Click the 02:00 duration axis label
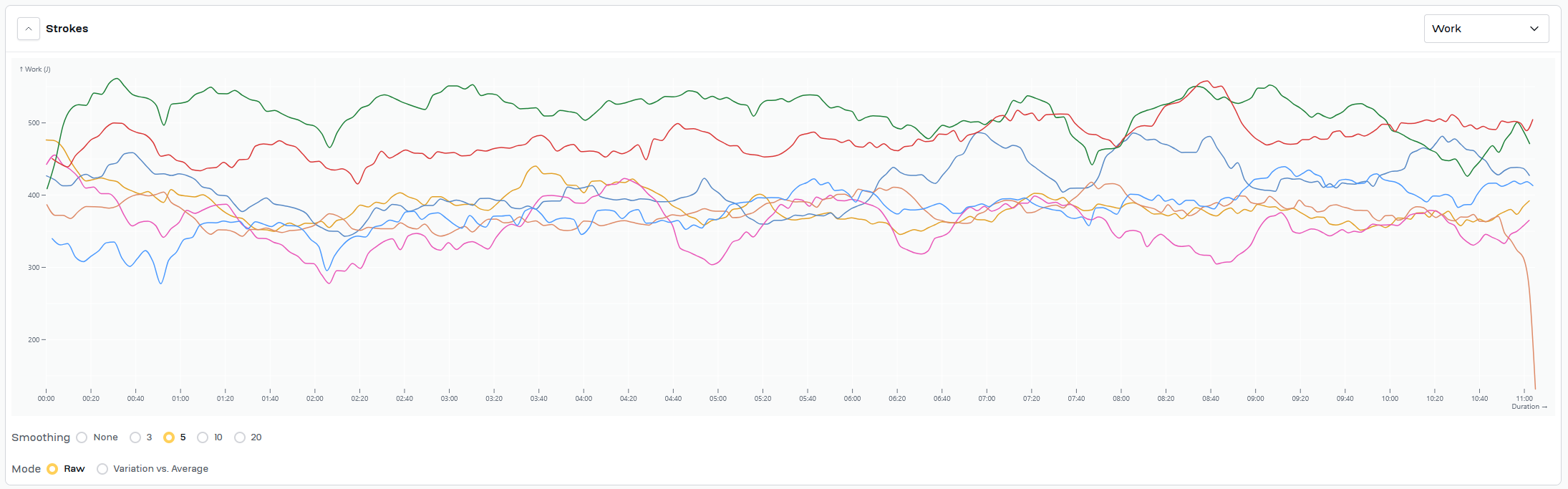The image size is (1568, 489). 315,398
